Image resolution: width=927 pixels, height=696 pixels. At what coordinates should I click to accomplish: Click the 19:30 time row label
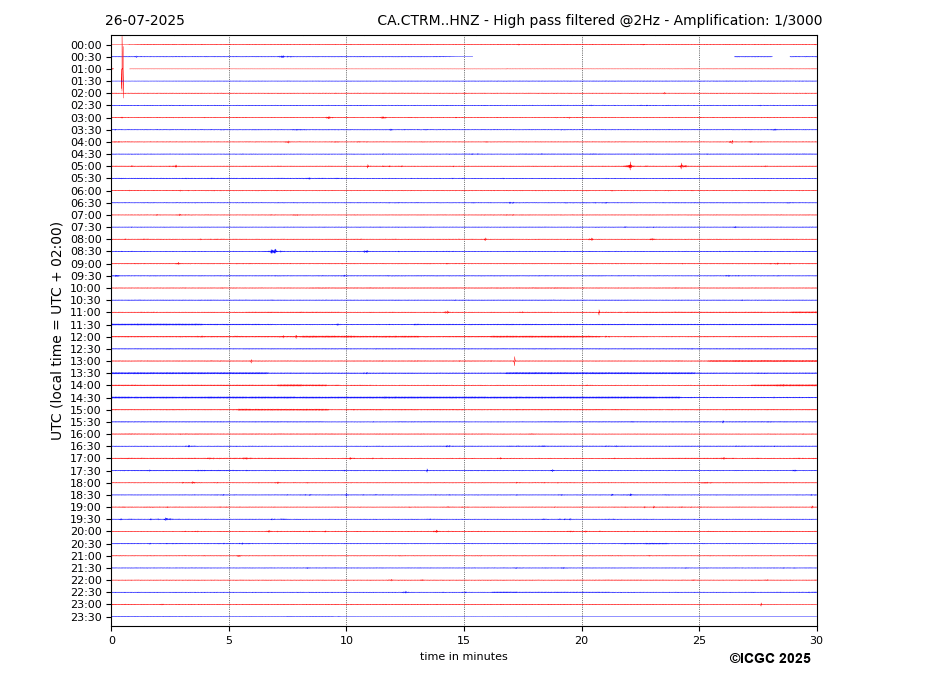tap(86, 520)
